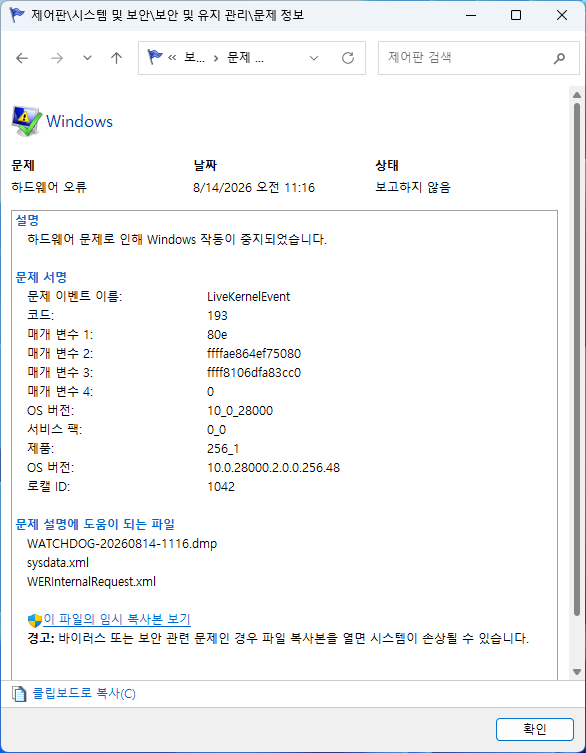The height and width of the screenshot is (753, 586).
Task: Click parameter value 80e
Action: tap(217, 335)
